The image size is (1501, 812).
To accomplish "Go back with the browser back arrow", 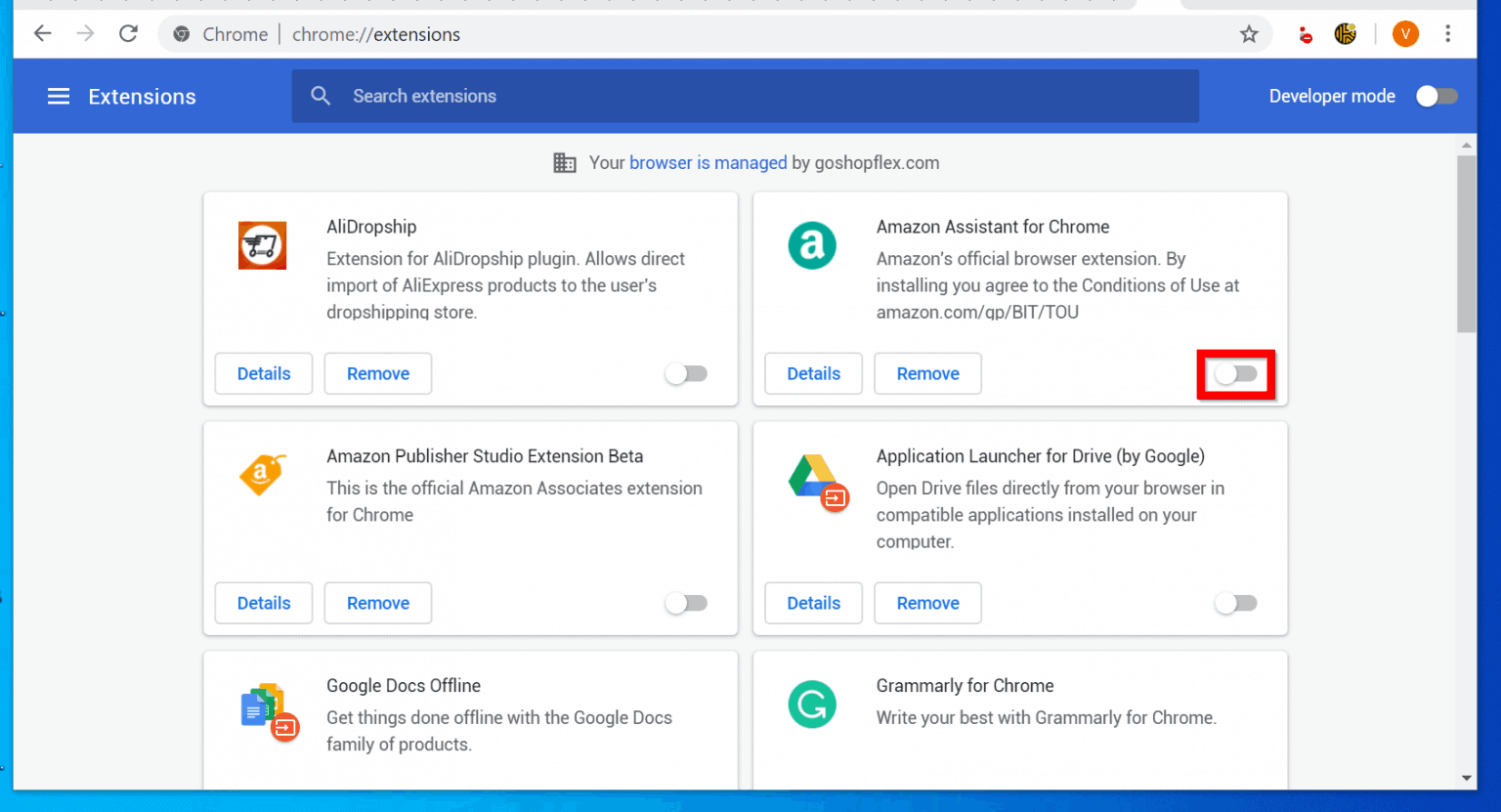I will pos(42,34).
